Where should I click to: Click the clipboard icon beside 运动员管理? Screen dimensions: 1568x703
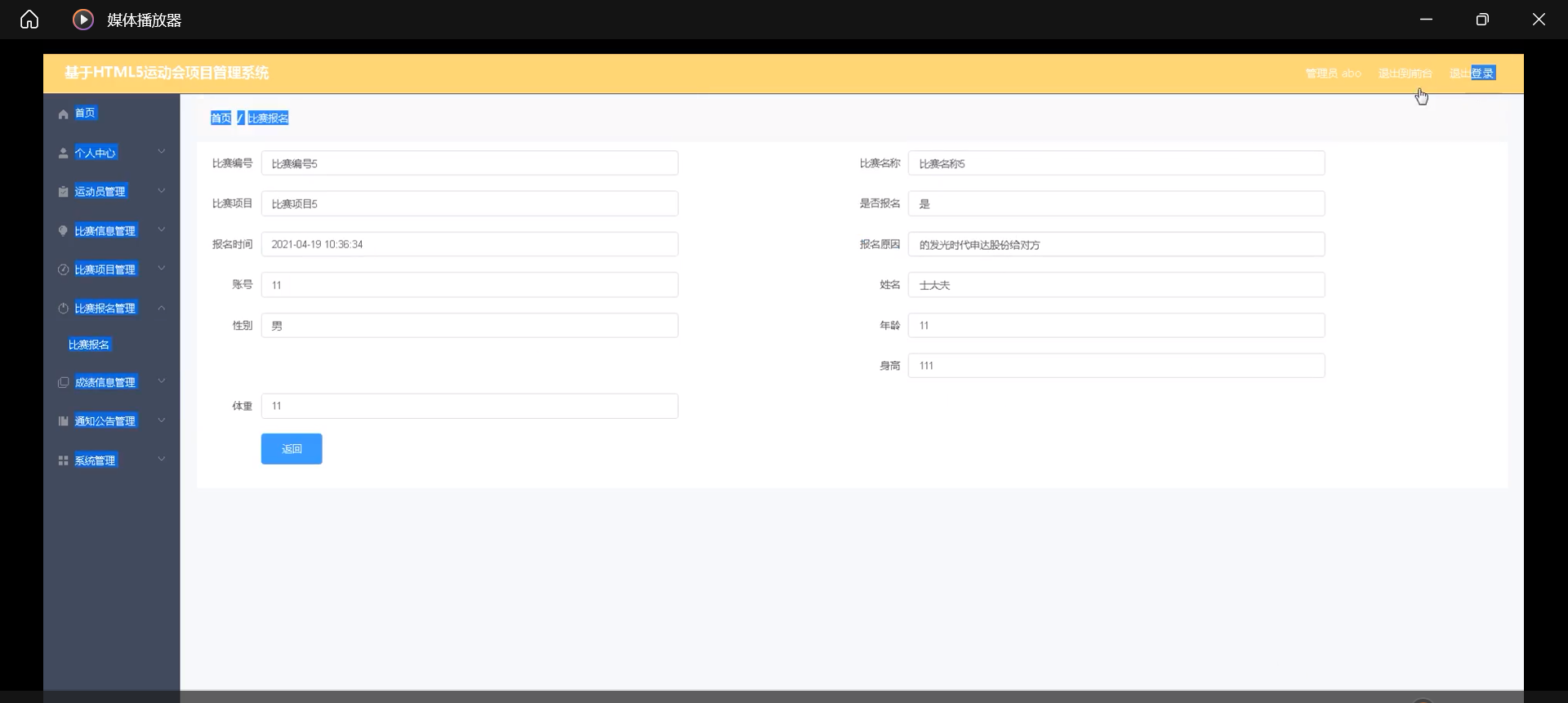pos(63,192)
